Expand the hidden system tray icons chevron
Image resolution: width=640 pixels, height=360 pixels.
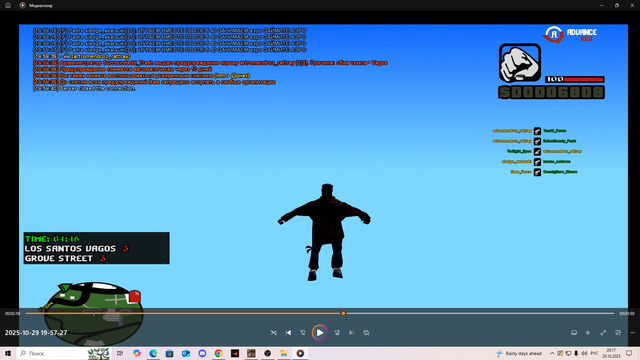click(552, 353)
